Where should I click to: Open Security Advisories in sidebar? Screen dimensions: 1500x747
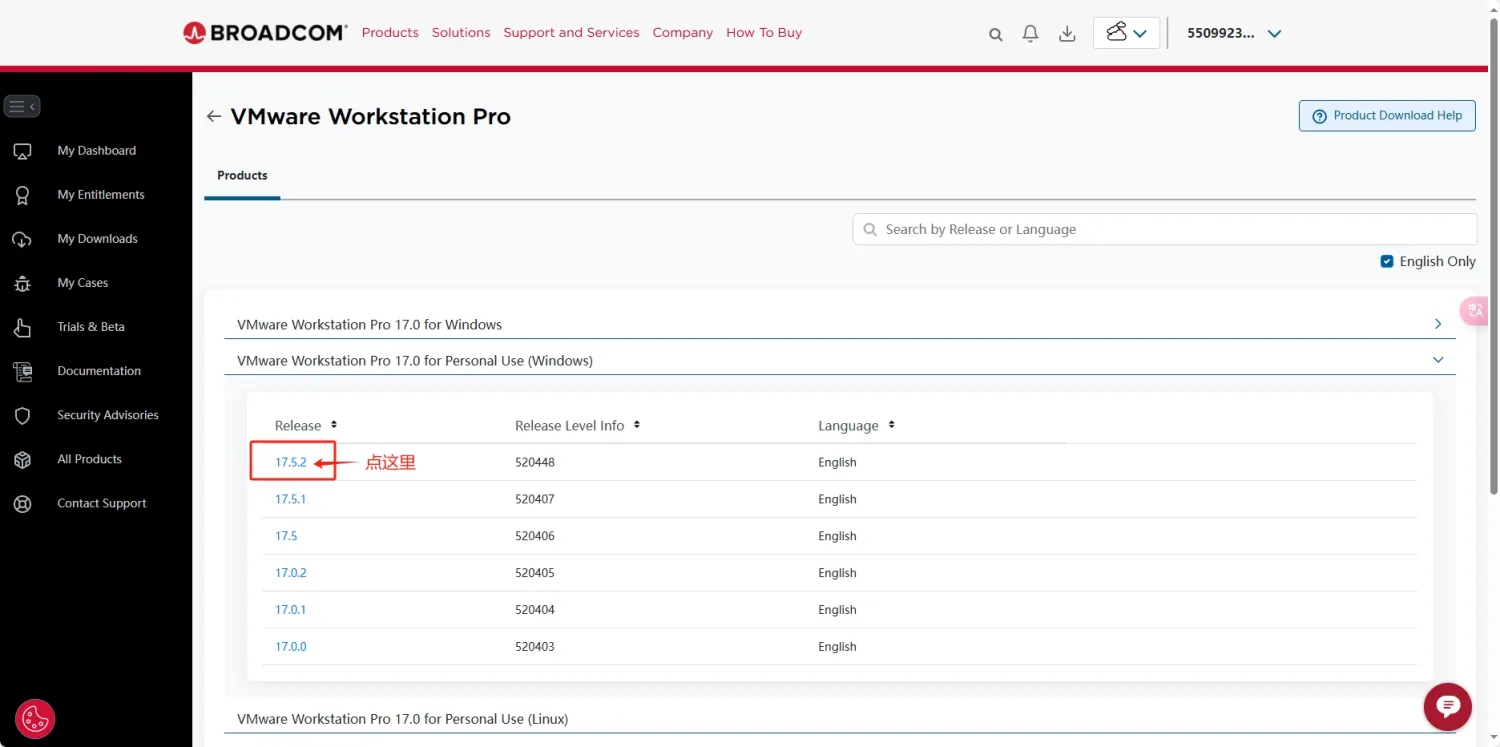coord(108,415)
